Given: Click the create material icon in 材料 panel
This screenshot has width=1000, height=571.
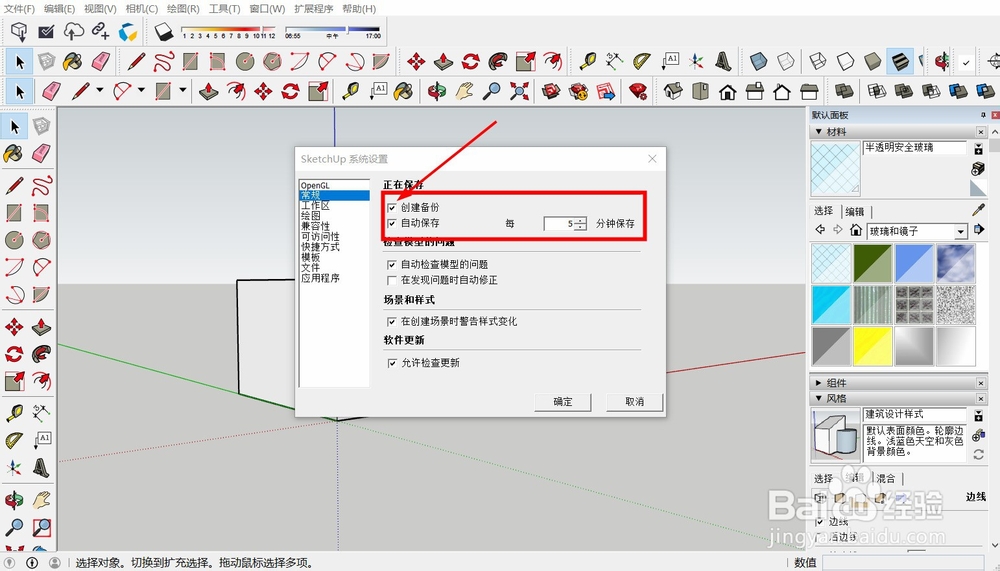Looking at the screenshot, I should tap(978, 168).
